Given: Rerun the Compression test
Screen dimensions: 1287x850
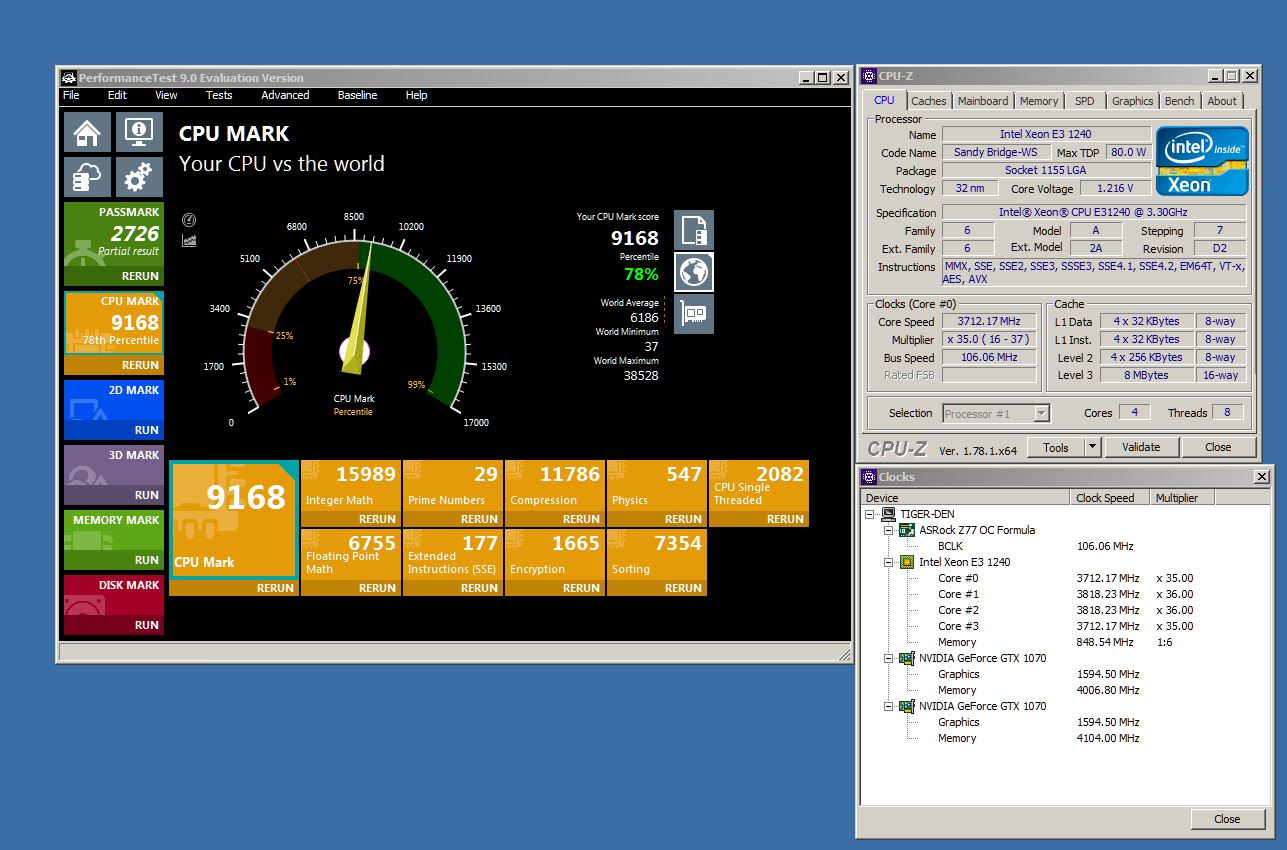Looking at the screenshot, I should (581, 519).
